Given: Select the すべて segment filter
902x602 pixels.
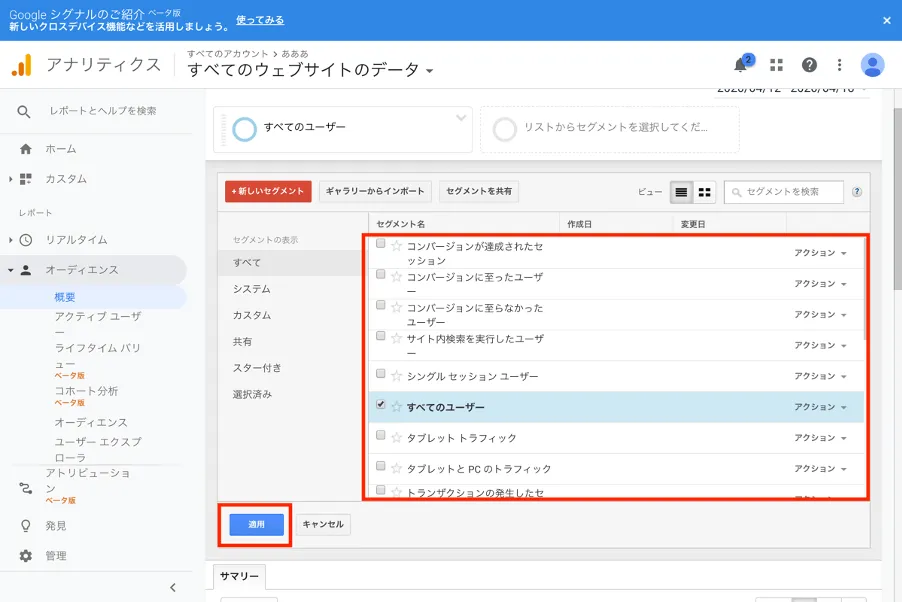Looking at the screenshot, I should 247,262.
